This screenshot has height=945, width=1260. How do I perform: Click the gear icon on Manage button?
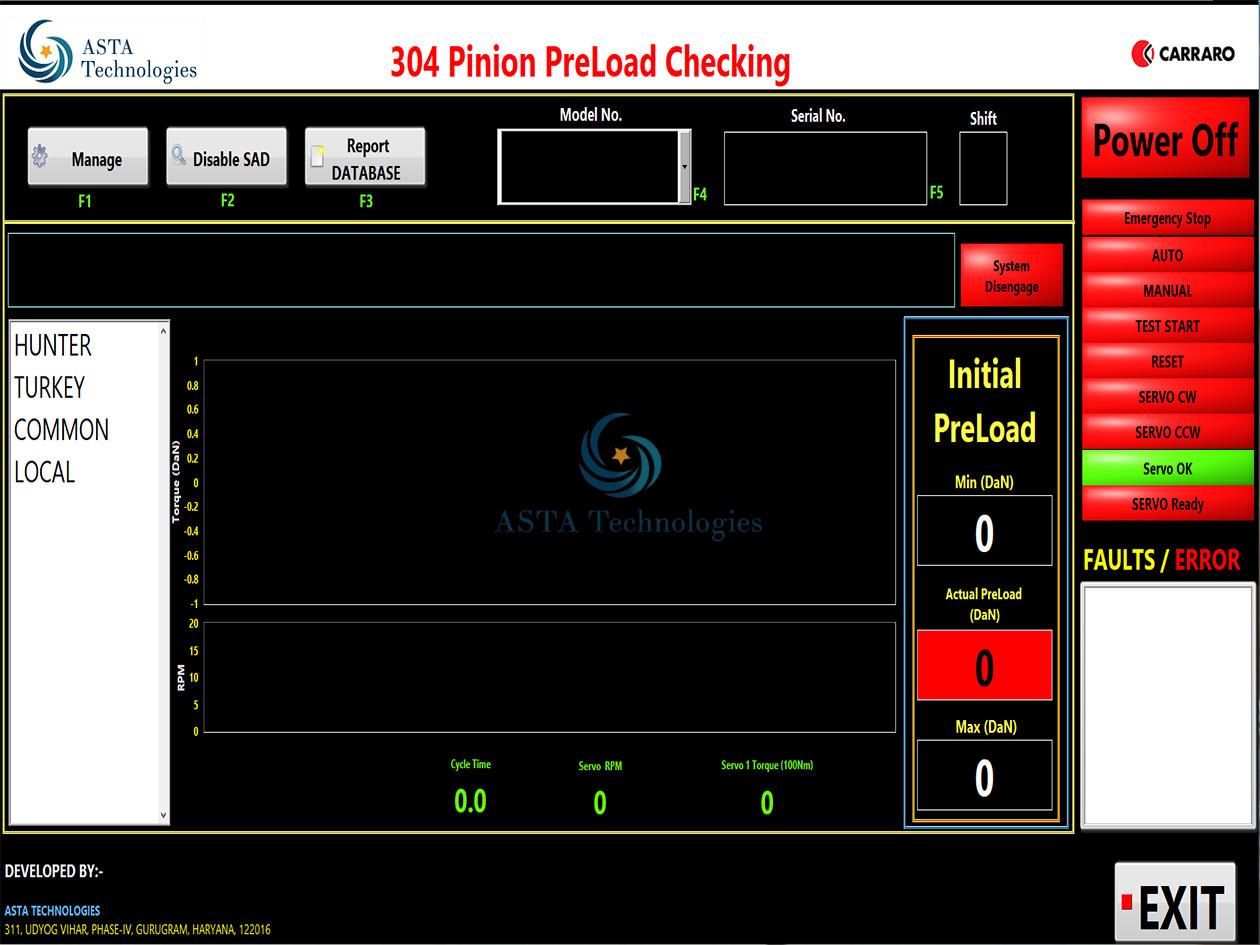(x=41, y=158)
